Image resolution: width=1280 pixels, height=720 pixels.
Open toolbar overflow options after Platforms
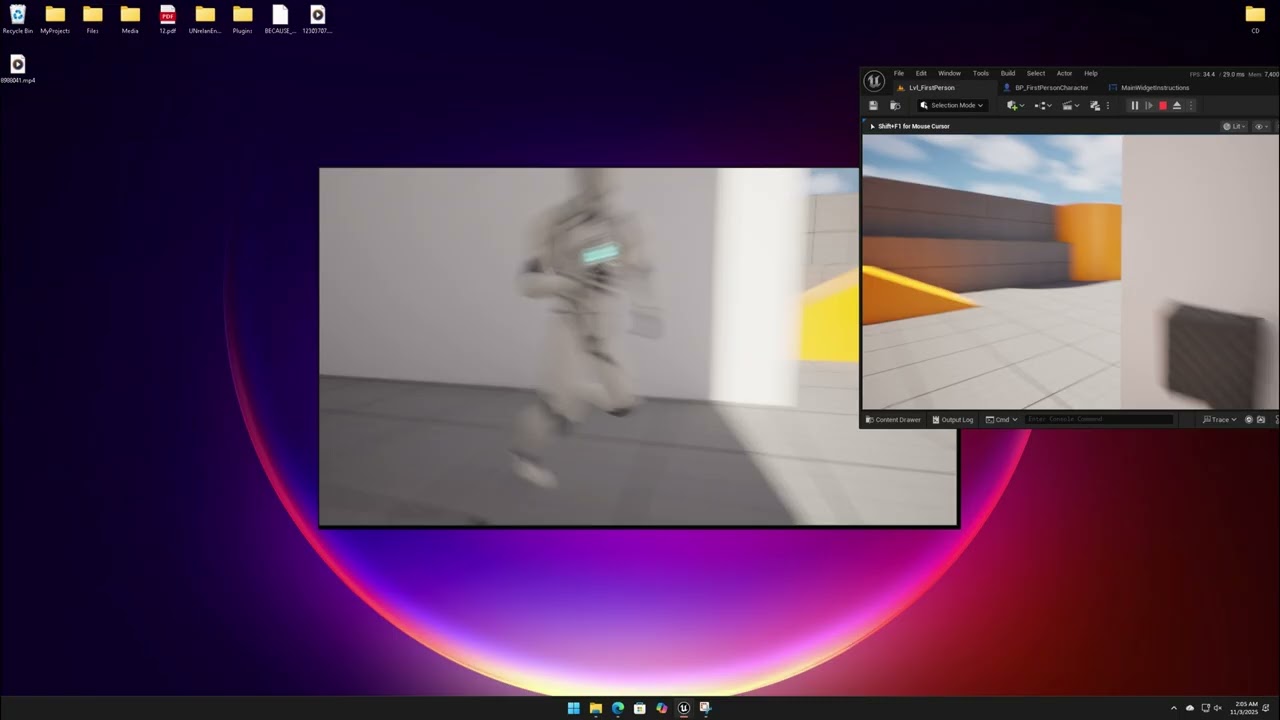tap(1107, 105)
